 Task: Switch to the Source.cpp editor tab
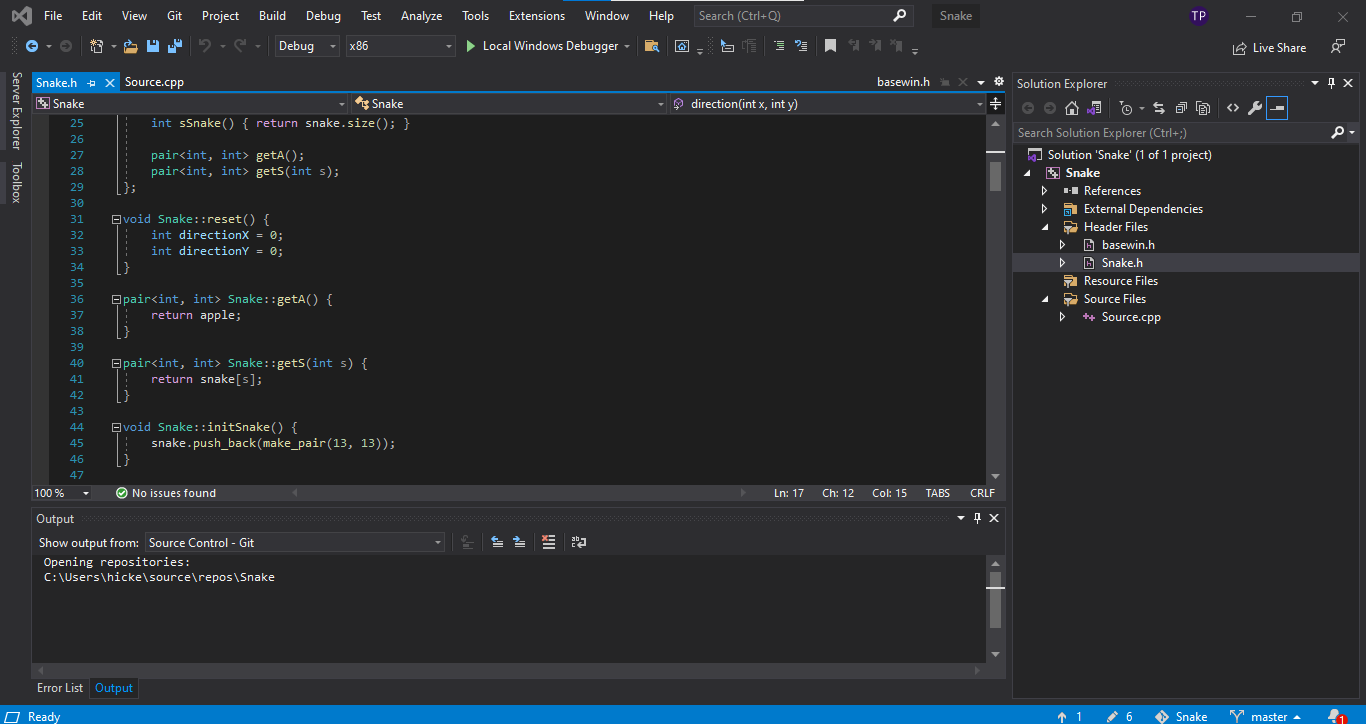[154, 82]
